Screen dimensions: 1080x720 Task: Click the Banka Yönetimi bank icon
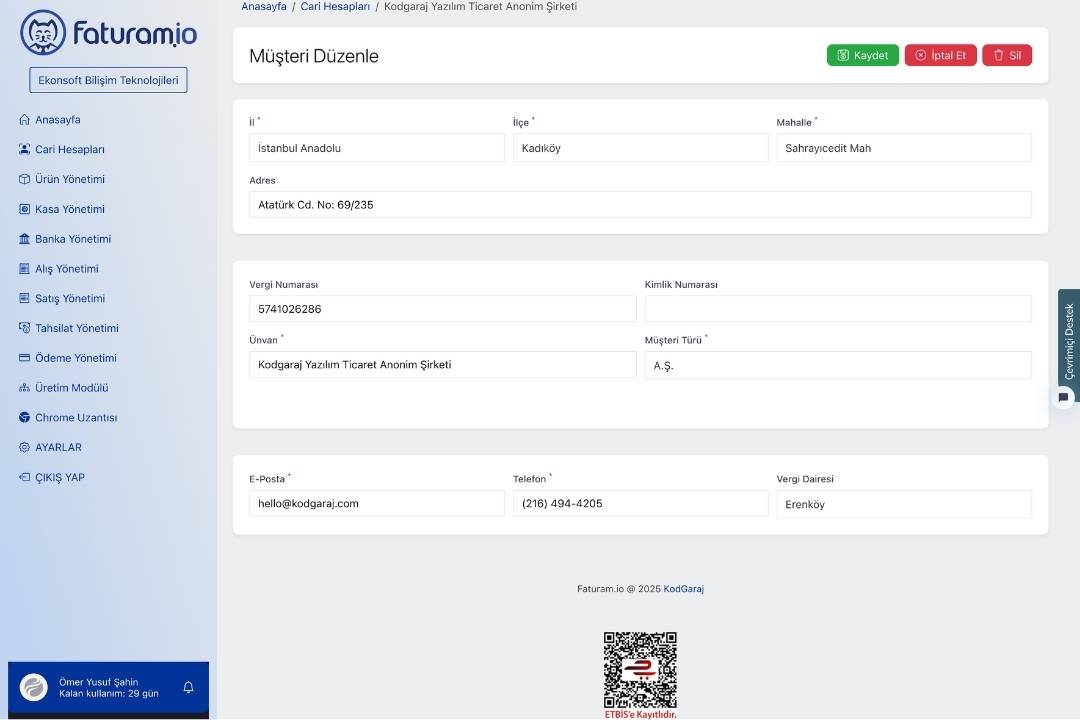pos(25,238)
